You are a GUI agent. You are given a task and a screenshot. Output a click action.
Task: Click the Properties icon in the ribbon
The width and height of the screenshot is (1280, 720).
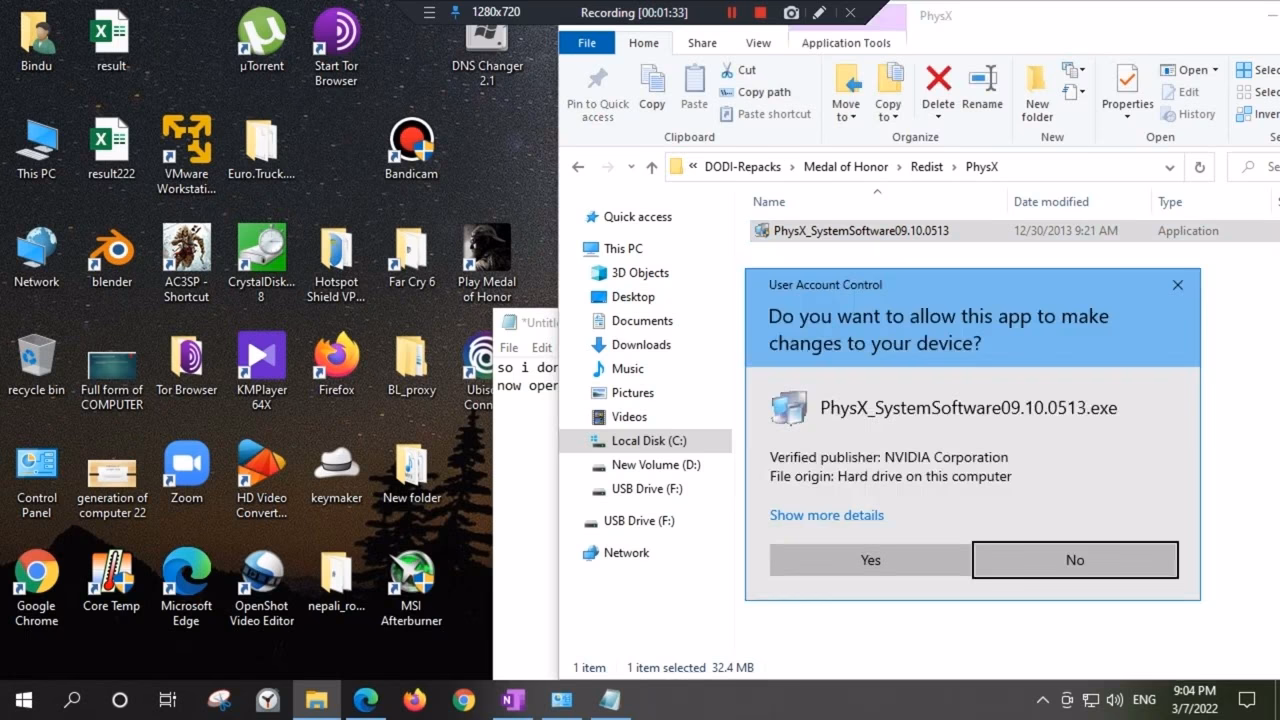(x=1127, y=80)
